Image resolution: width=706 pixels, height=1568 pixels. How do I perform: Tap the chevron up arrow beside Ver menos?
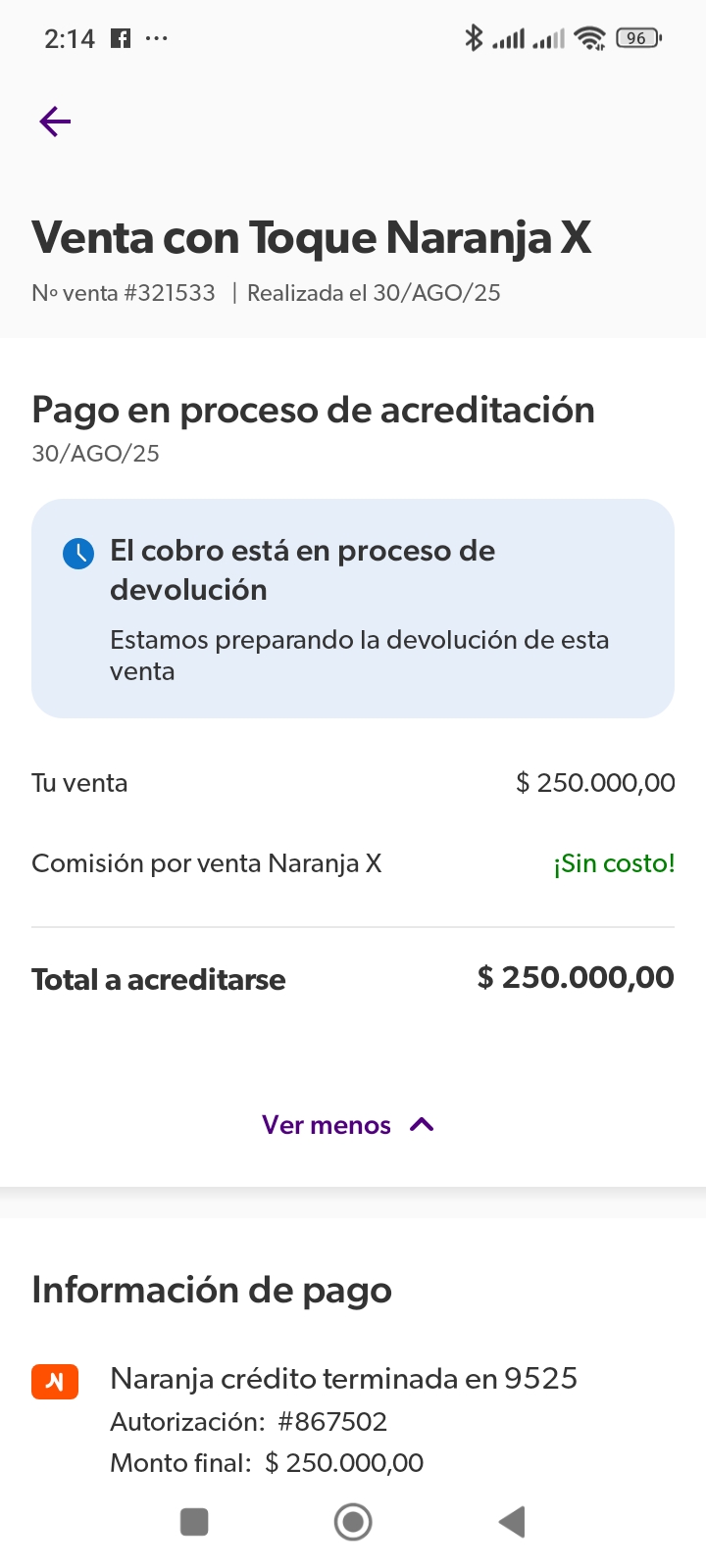pyautogui.click(x=422, y=1125)
